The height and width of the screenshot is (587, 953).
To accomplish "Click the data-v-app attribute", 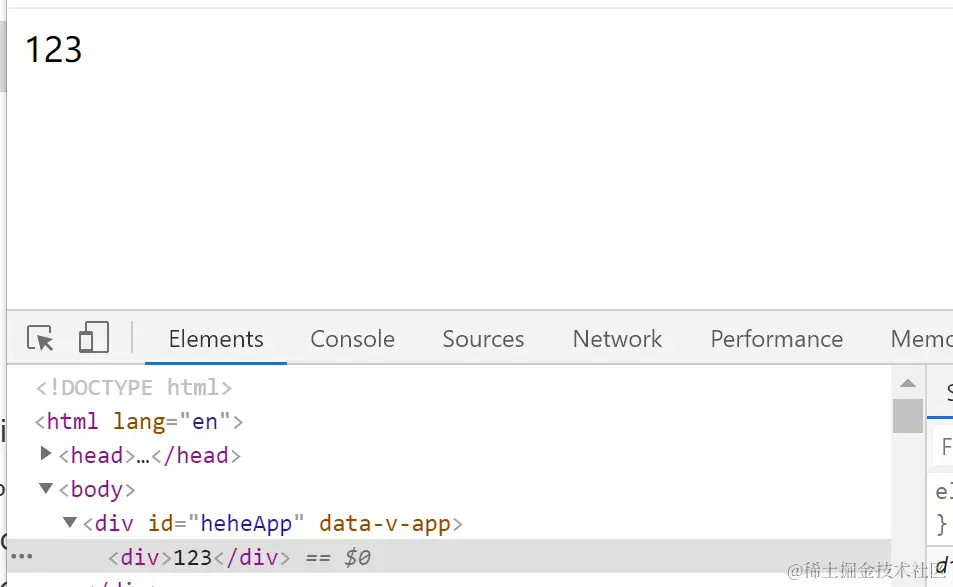I will point(385,523).
